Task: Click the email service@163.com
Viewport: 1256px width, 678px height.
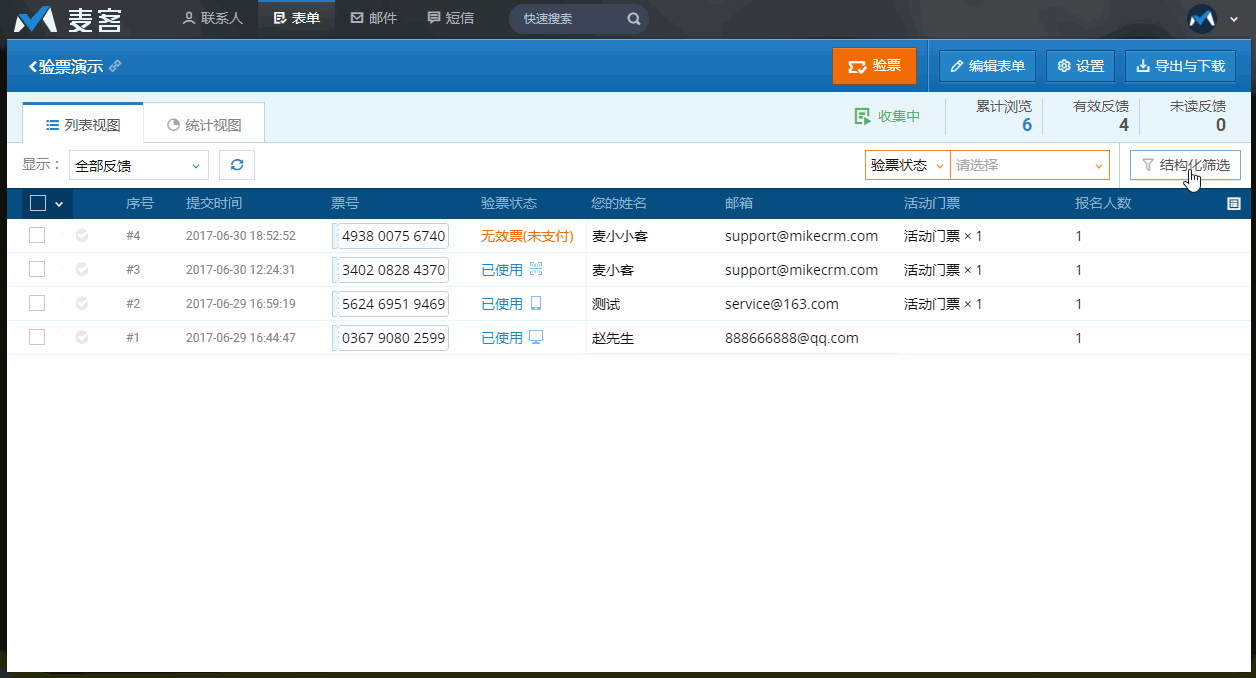Action: coord(782,304)
